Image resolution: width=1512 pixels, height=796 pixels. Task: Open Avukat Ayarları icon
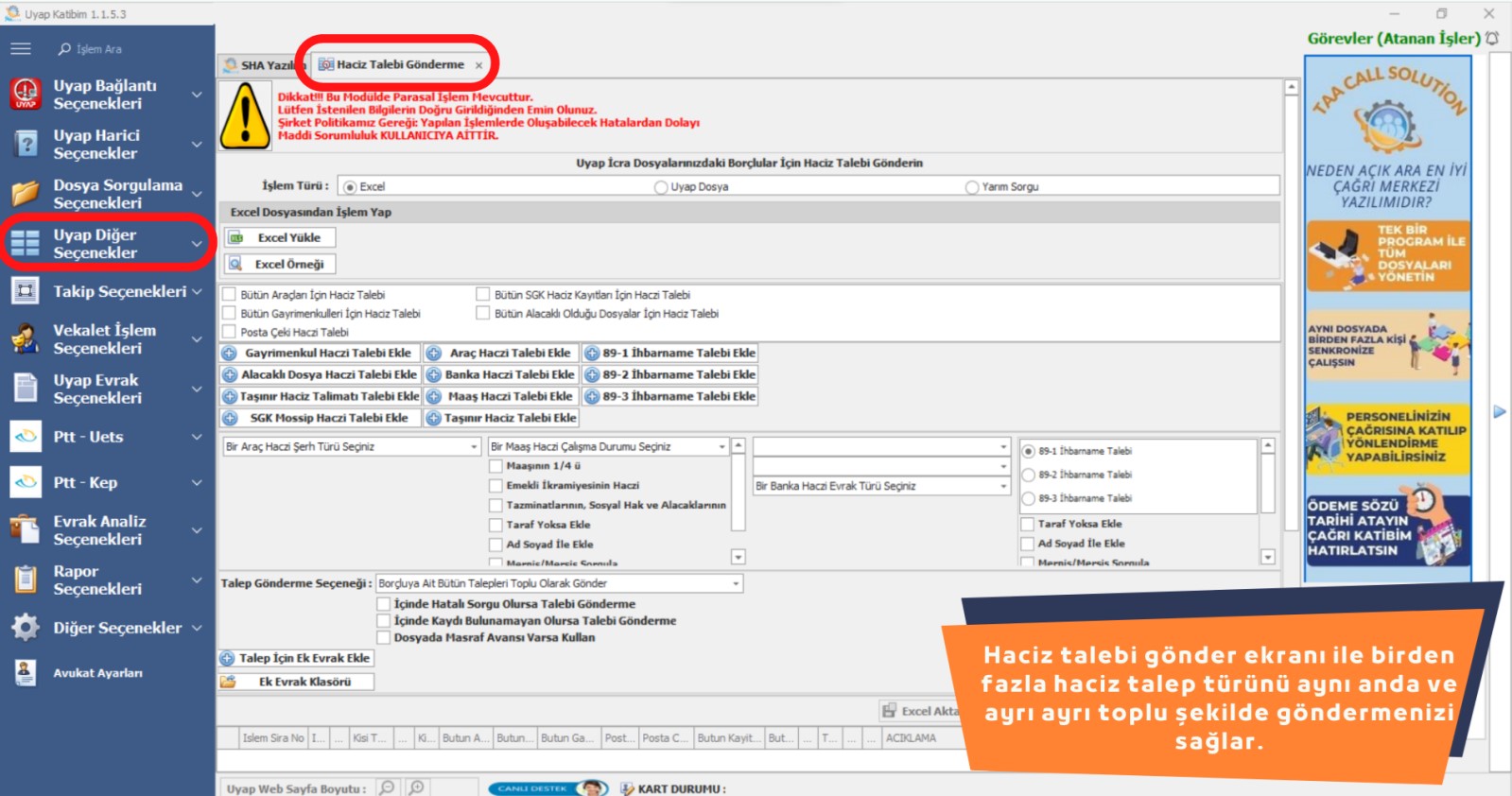coord(26,672)
